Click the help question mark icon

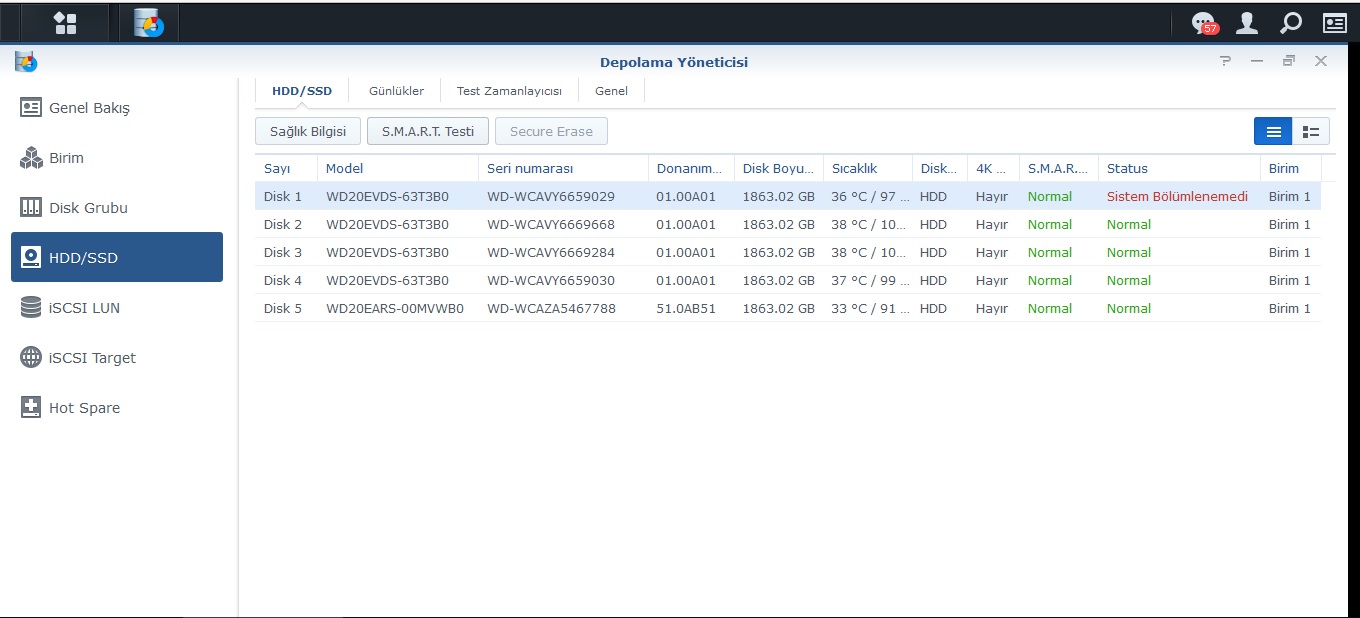point(1225,62)
